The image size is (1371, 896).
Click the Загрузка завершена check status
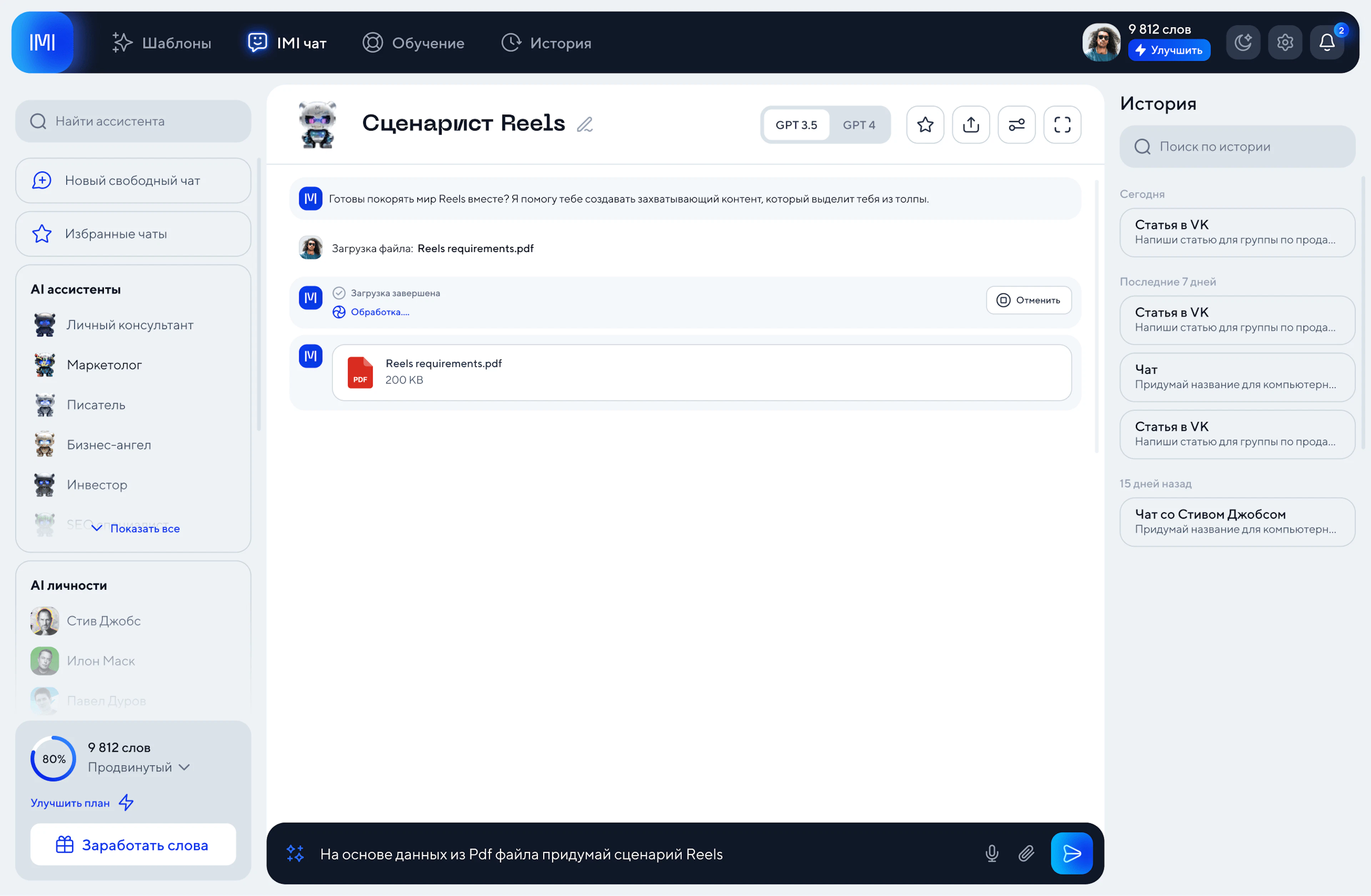(386, 293)
